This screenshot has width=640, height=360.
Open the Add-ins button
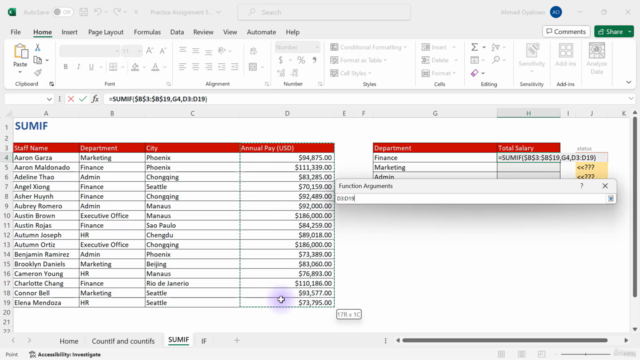(565, 55)
